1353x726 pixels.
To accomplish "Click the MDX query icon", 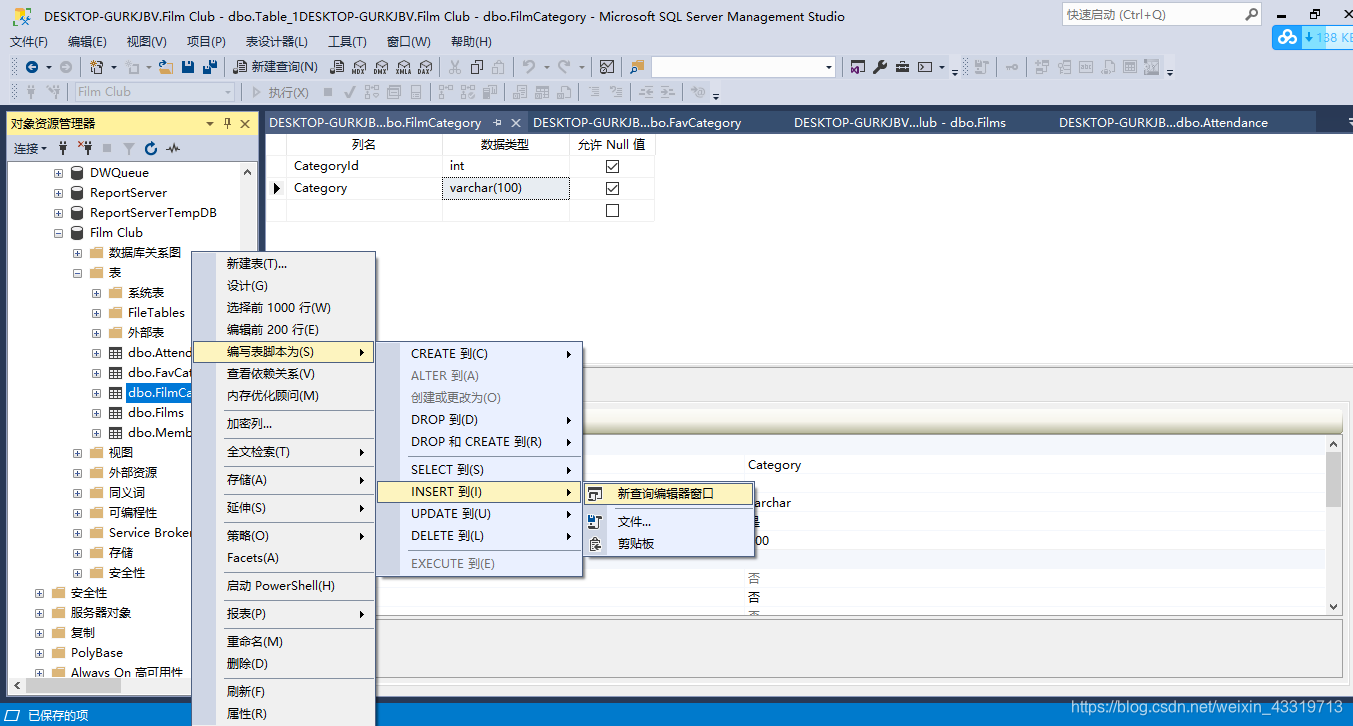I will (358, 67).
